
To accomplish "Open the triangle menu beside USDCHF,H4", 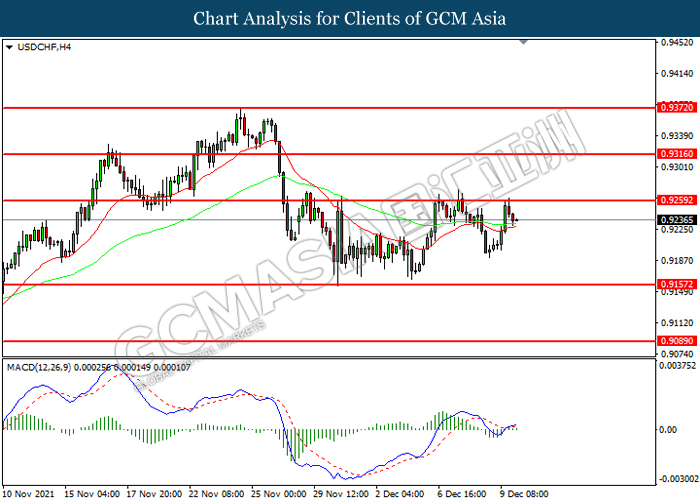I will [9, 47].
